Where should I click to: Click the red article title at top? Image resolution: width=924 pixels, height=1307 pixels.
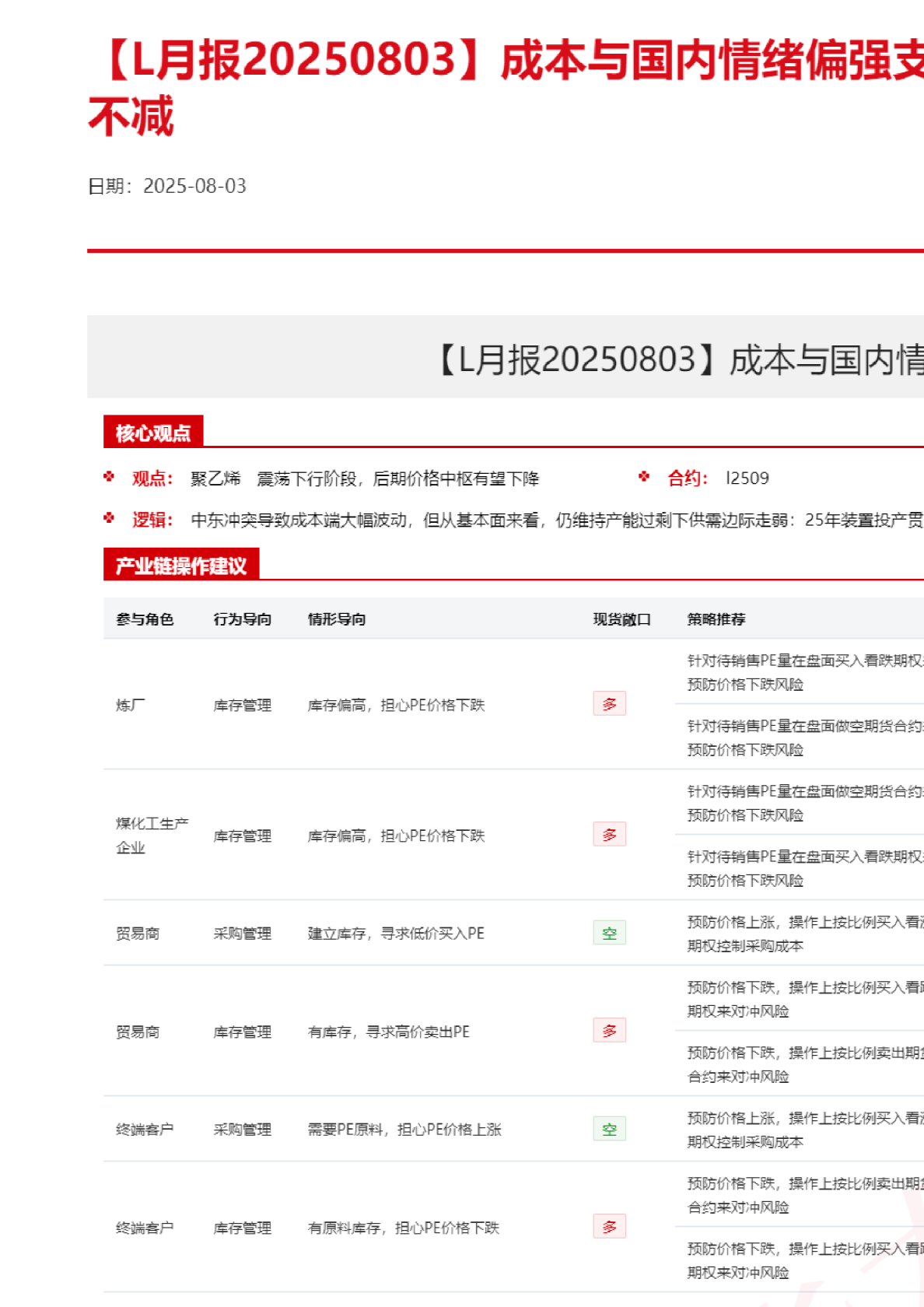tap(506, 62)
